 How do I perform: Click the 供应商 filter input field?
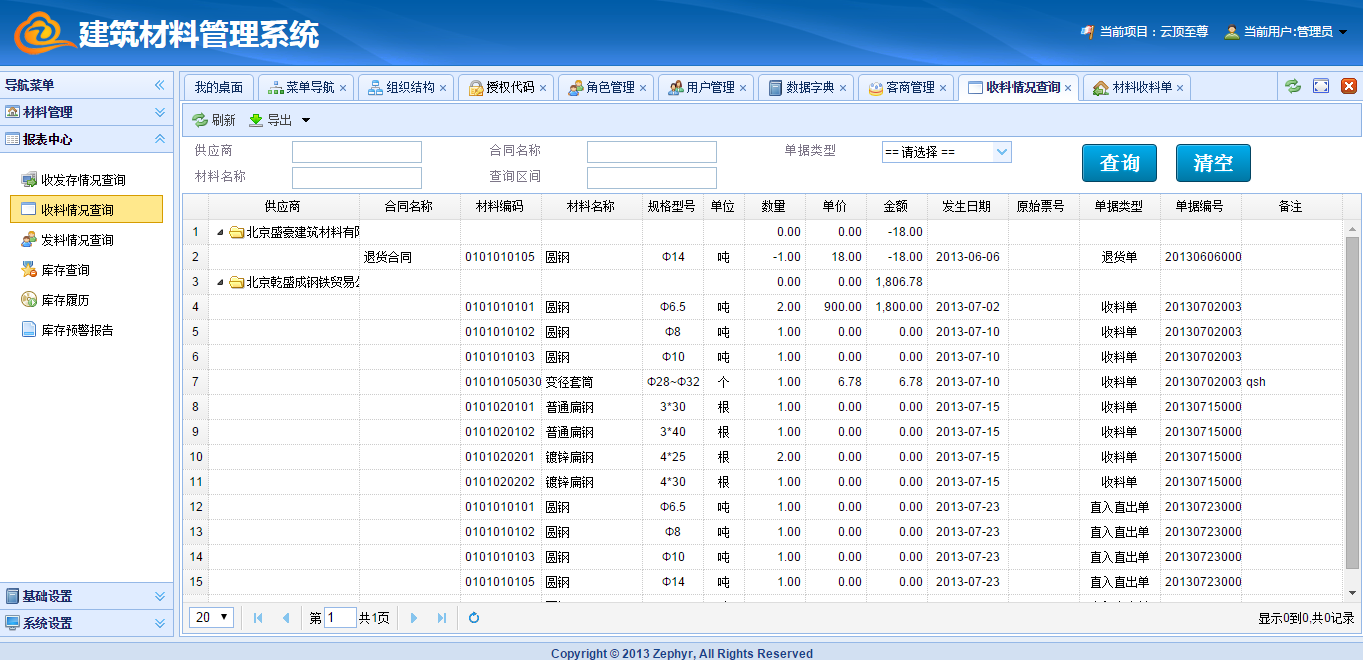[x=357, y=152]
